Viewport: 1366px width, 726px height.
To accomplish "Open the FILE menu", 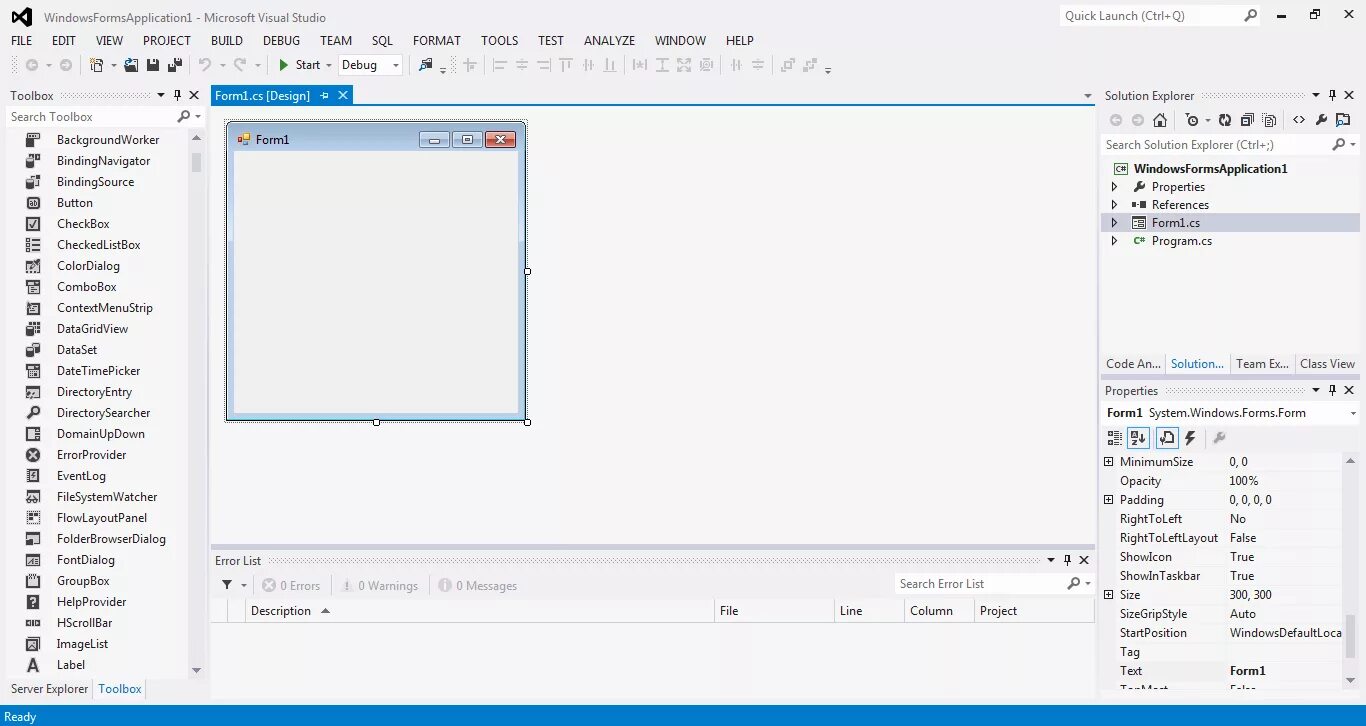I will [21, 40].
